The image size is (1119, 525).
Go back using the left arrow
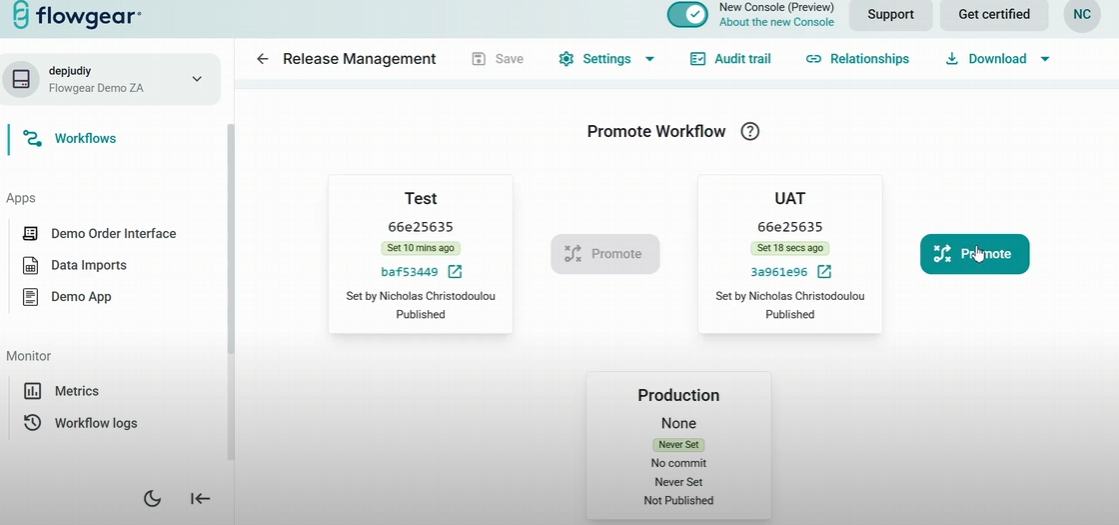(x=263, y=58)
